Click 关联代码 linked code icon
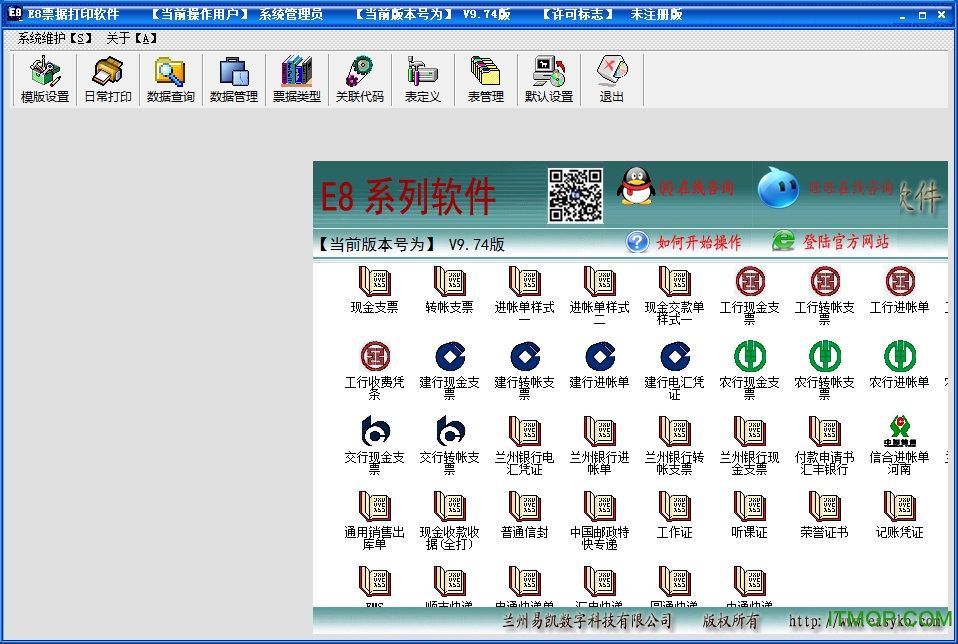958x644 pixels. pos(359,80)
